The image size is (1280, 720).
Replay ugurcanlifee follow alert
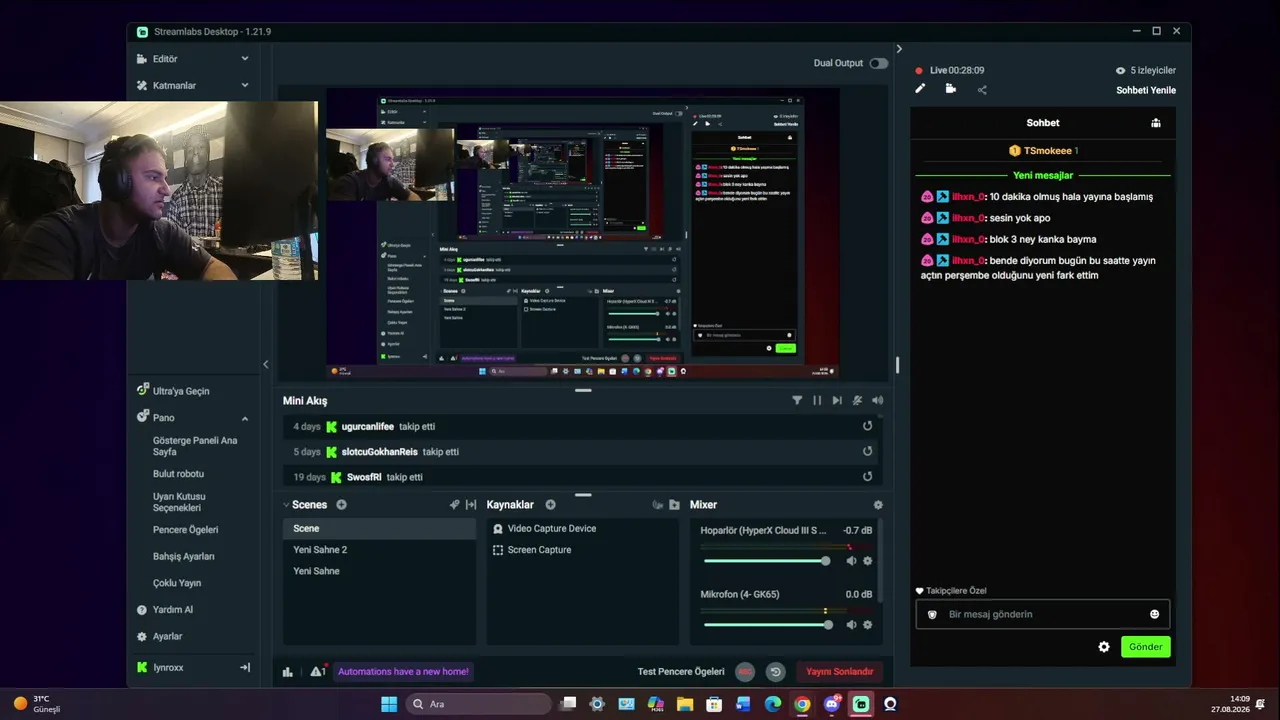[867, 426]
